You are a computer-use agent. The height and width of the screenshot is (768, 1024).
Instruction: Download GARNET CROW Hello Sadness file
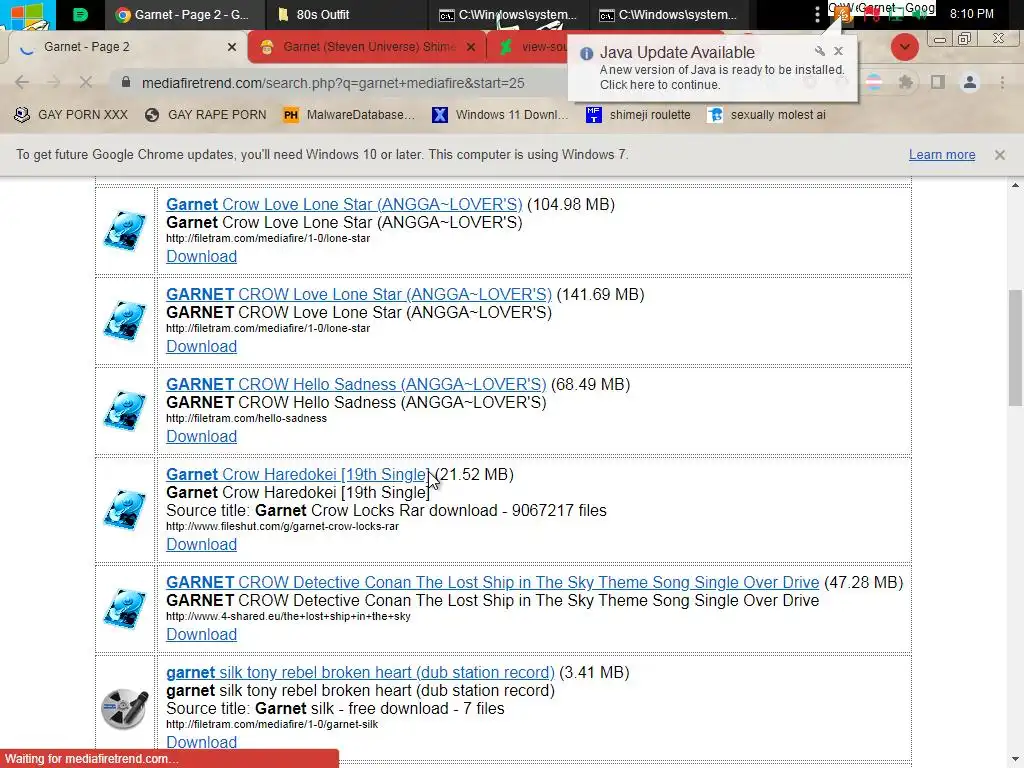coord(201,437)
